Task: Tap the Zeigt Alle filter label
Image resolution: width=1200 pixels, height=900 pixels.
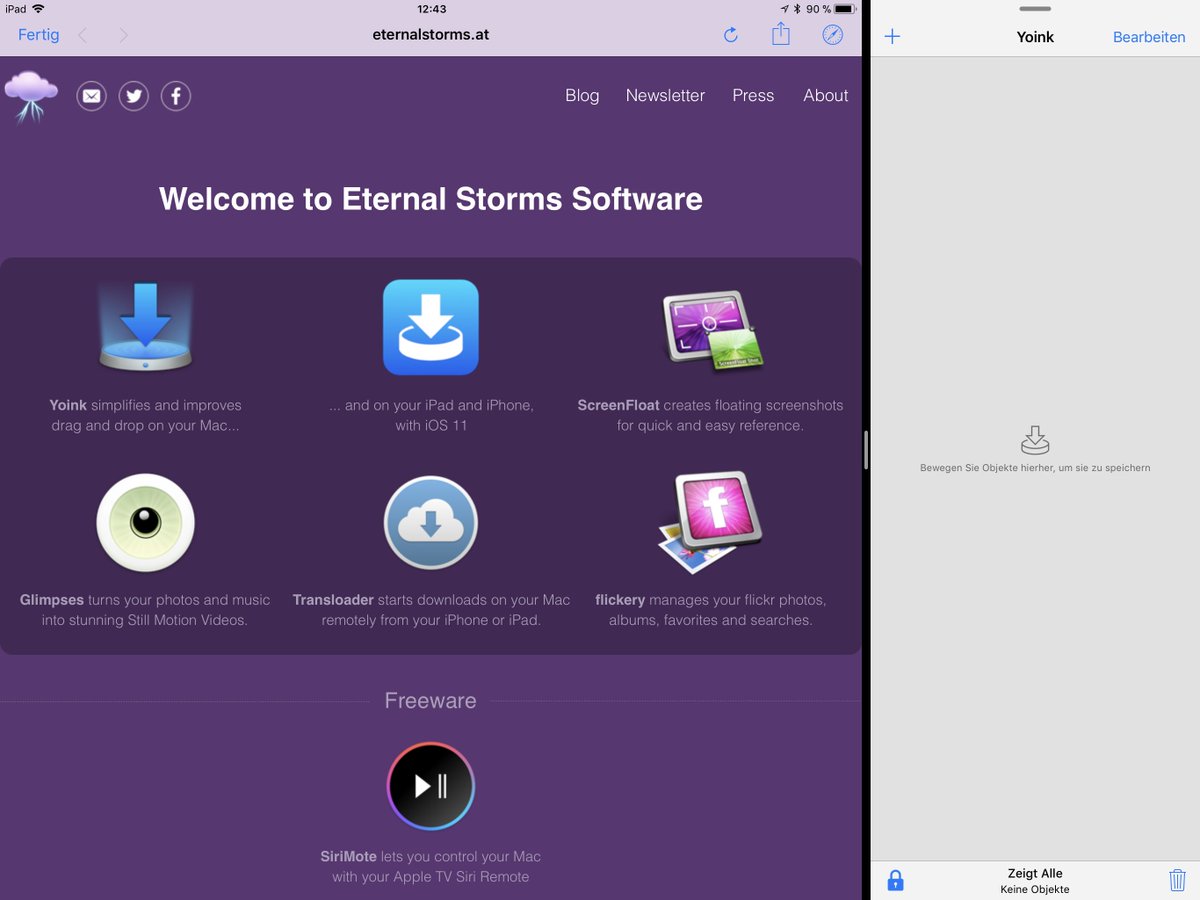Action: tap(1035, 873)
